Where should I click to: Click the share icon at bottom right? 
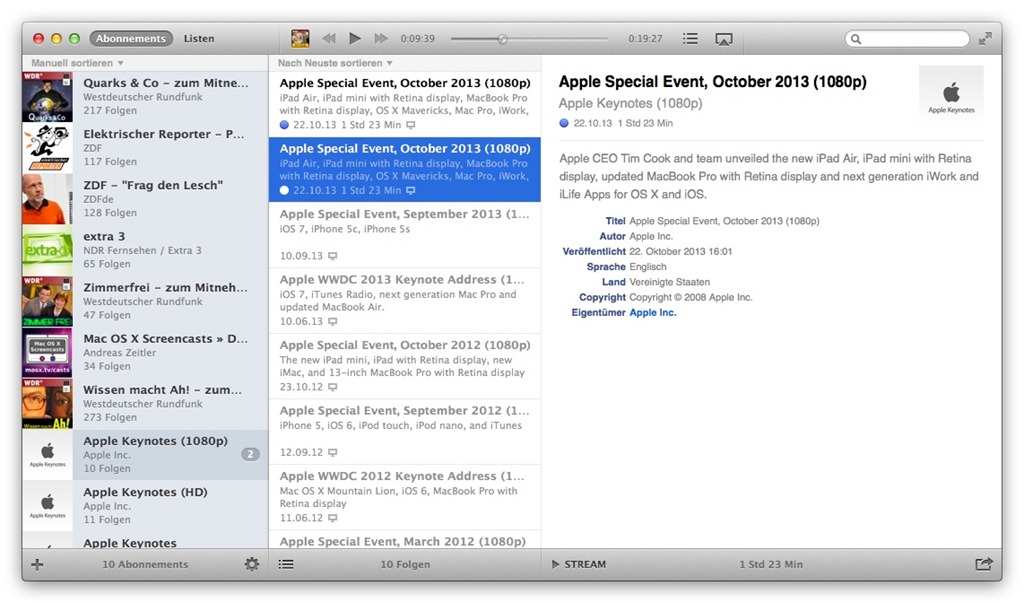(984, 564)
